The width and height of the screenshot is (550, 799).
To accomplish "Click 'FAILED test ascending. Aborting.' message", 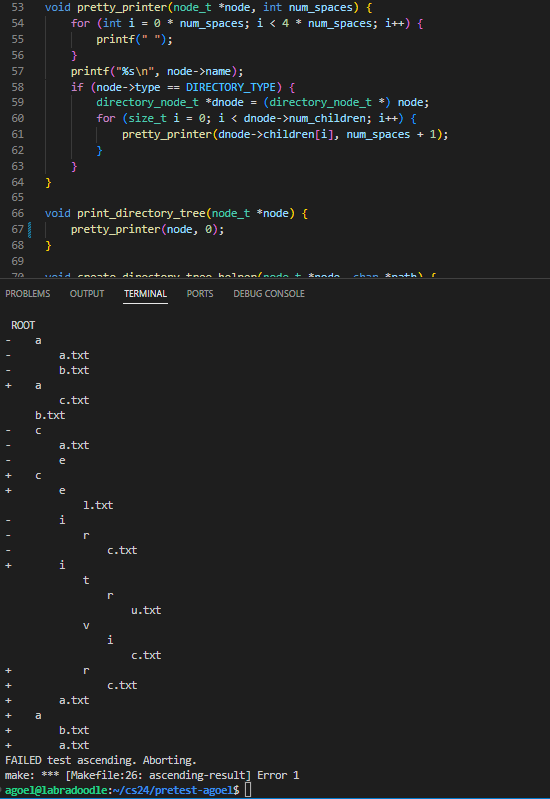I will (100, 760).
